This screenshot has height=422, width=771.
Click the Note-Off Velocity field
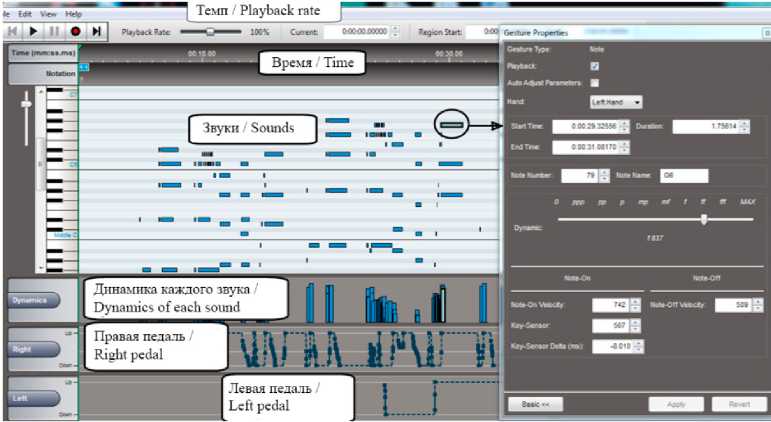click(x=733, y=305)
